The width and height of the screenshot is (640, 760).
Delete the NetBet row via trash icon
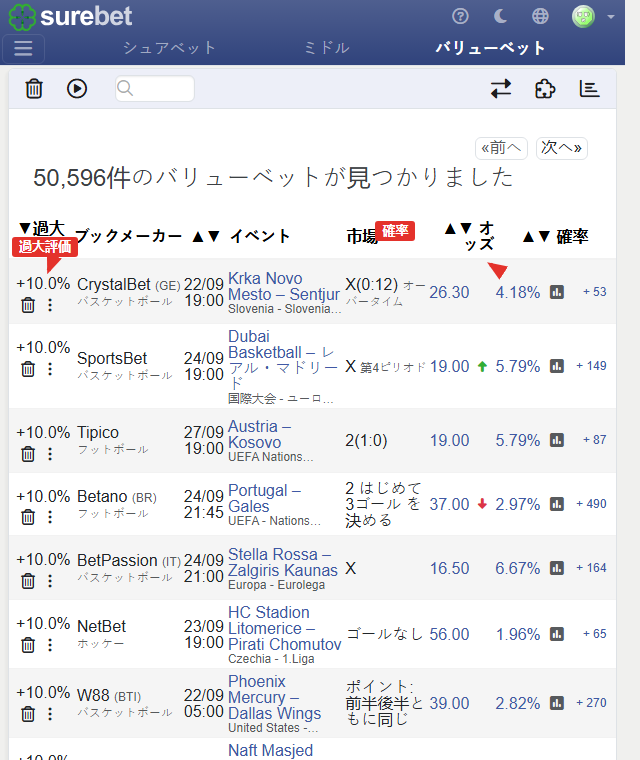click(28, 645)
